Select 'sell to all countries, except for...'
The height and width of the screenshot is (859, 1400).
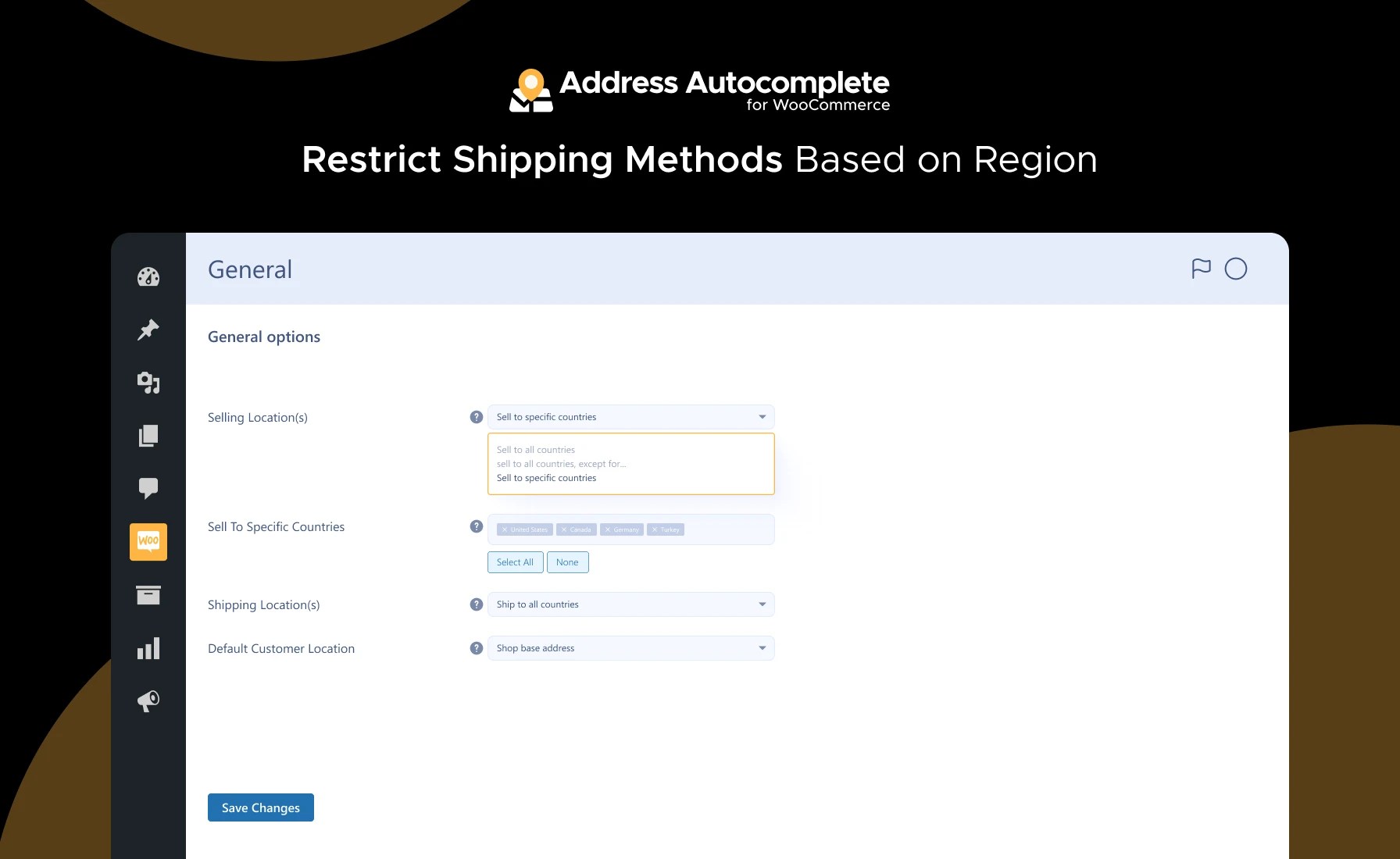point(562,463)
